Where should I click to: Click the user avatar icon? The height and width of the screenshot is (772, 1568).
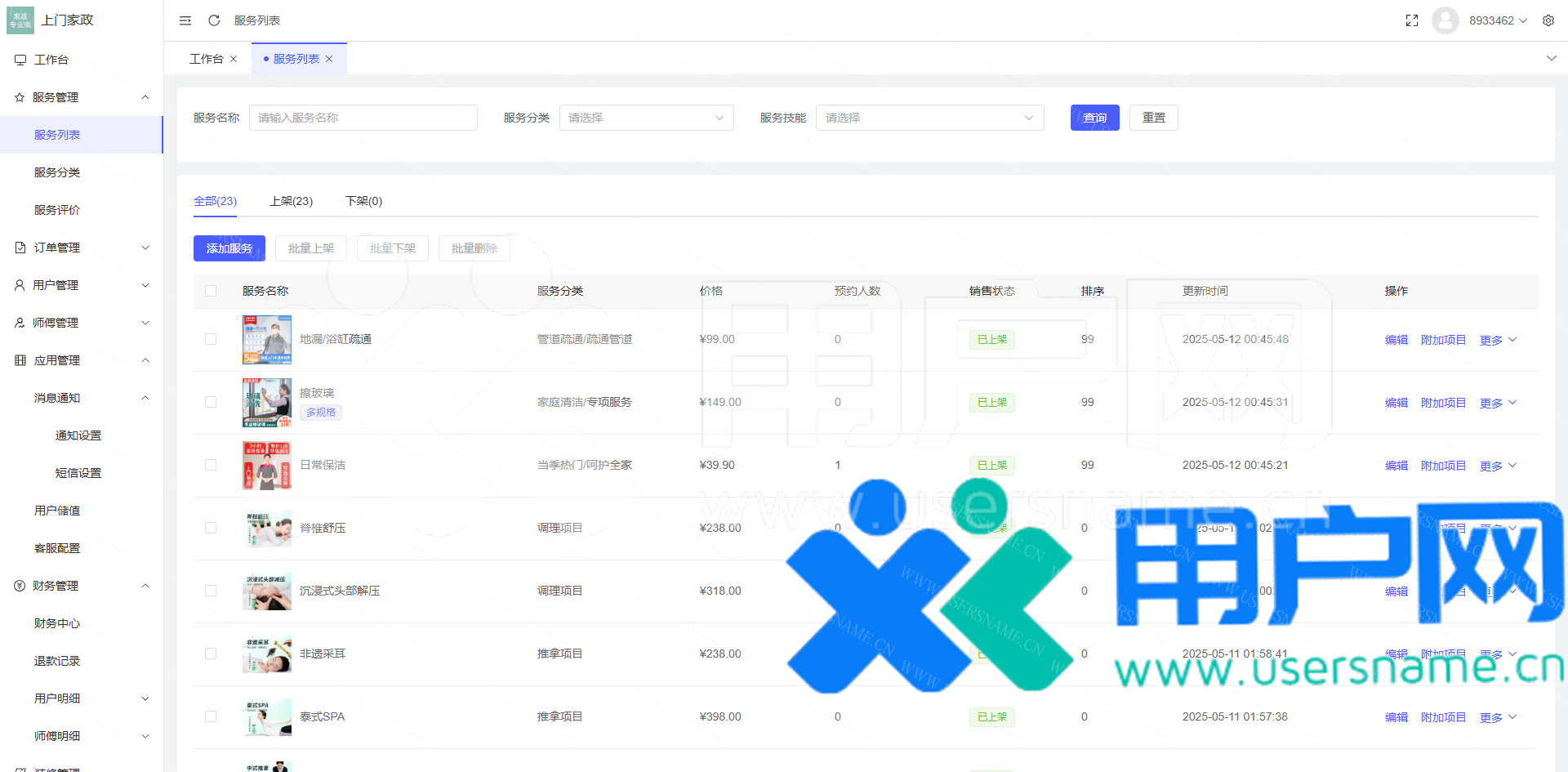coord(1445,20)
